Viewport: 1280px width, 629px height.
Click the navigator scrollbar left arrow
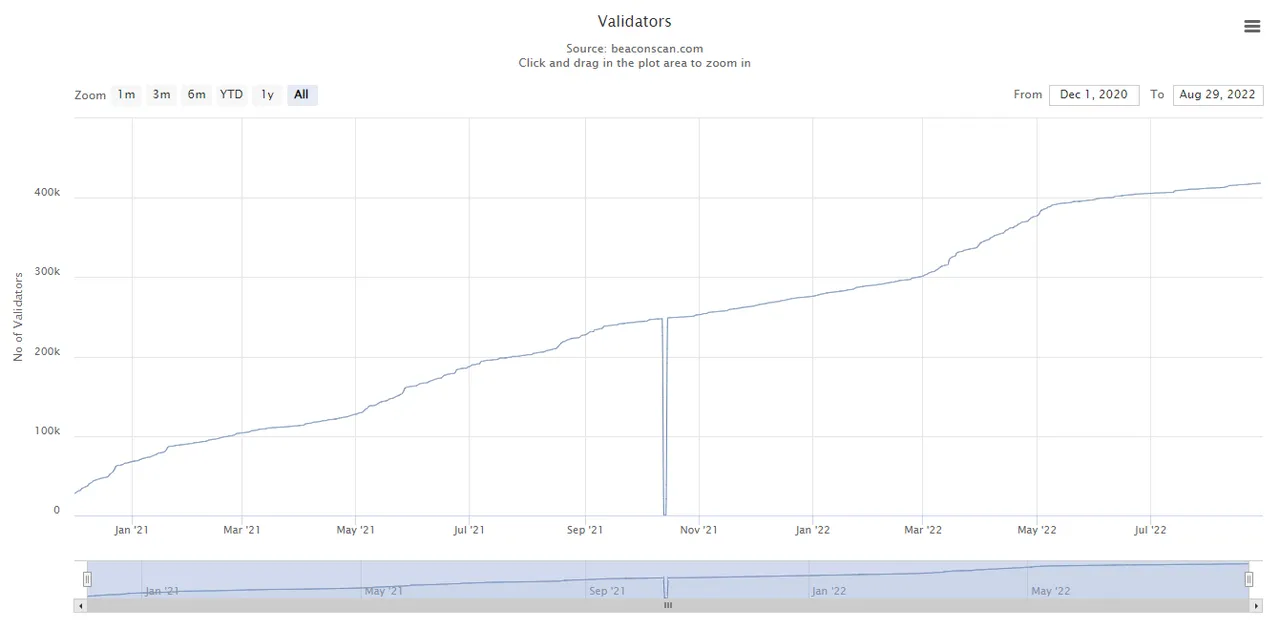coord(80,605)
